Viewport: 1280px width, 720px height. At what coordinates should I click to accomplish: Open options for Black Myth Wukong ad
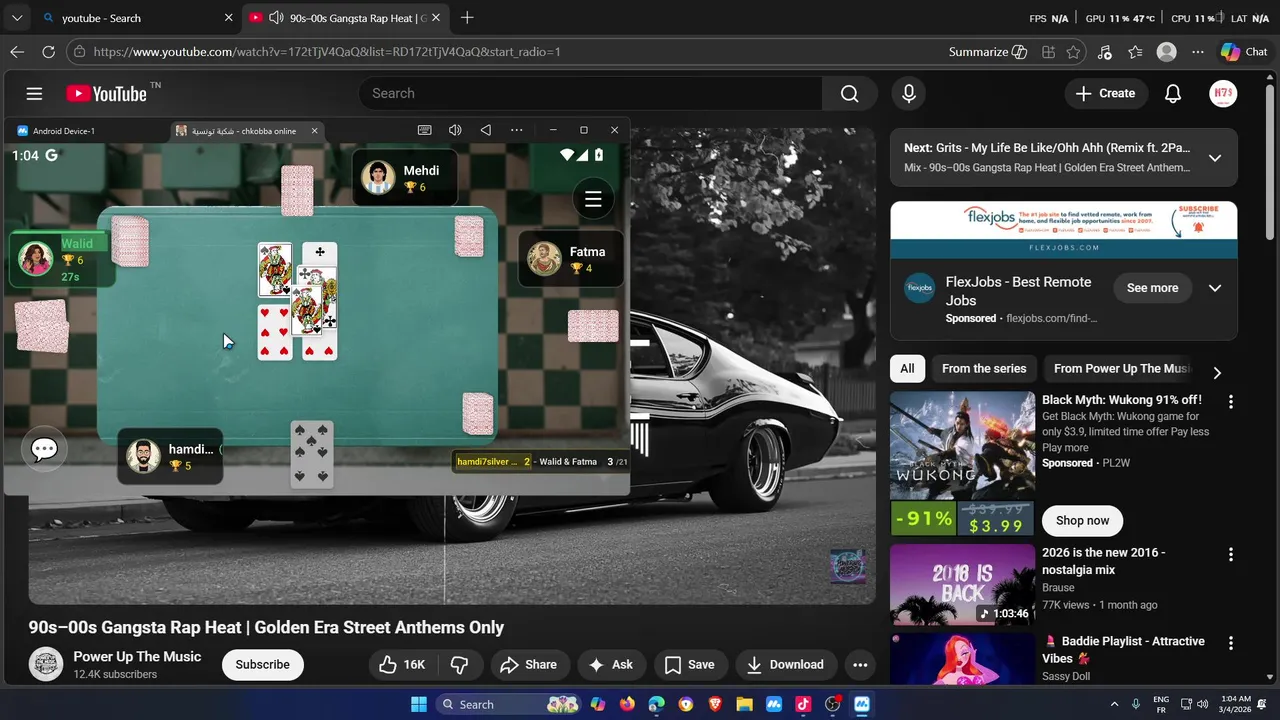[1231, 401]
